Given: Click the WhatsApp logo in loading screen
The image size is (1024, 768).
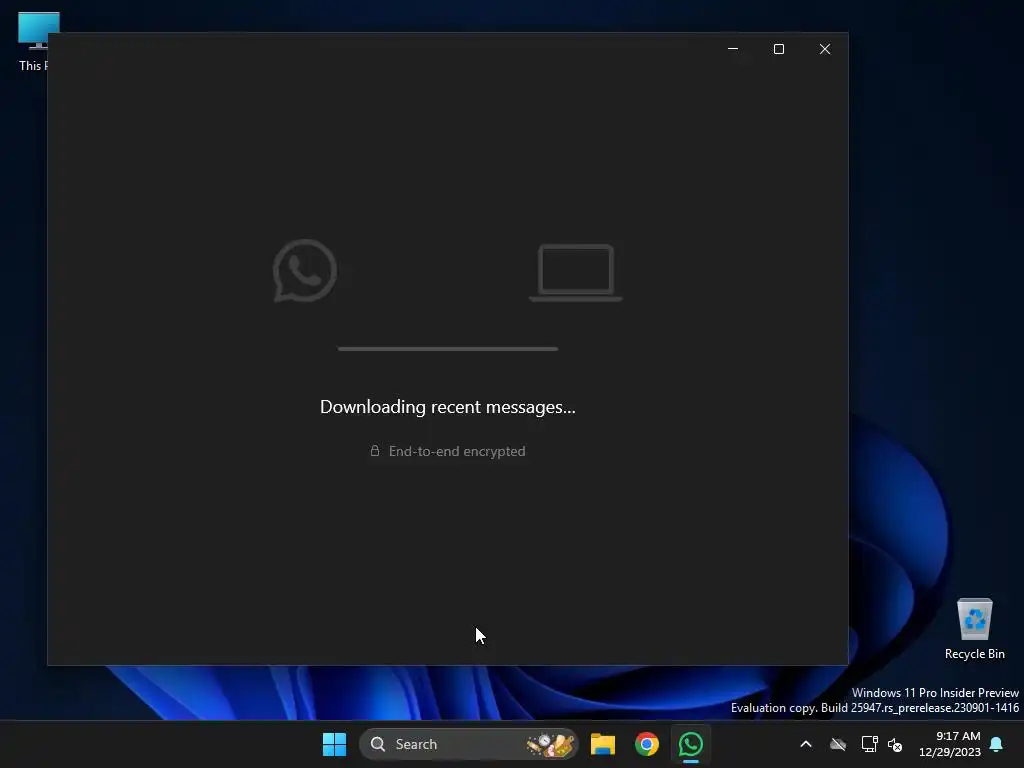Looking at the screenshot, I should click(x=304, y=270).
